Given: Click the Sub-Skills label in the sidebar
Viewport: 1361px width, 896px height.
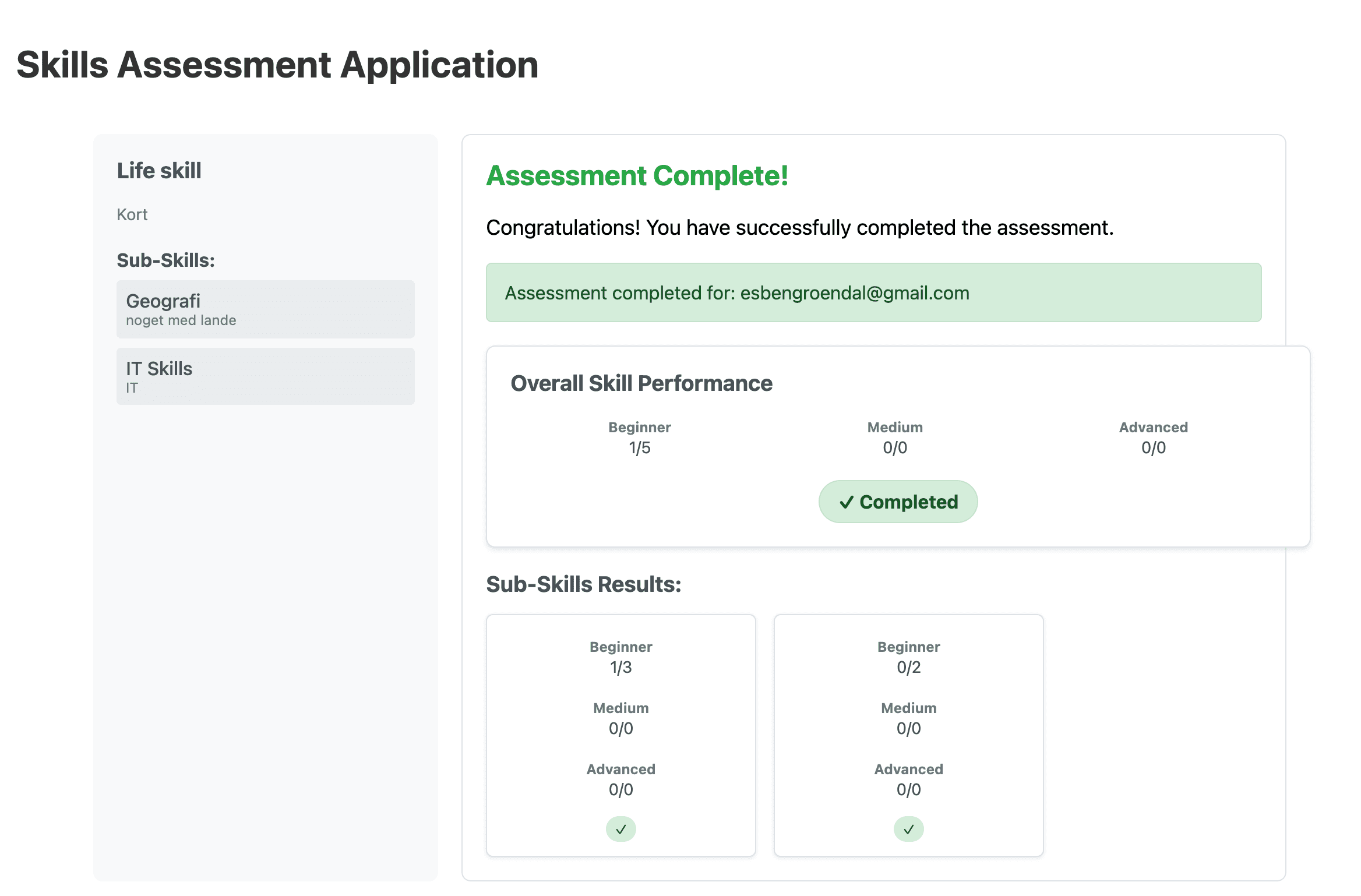Looking at the screenshot, I should (x=166, y=260).
